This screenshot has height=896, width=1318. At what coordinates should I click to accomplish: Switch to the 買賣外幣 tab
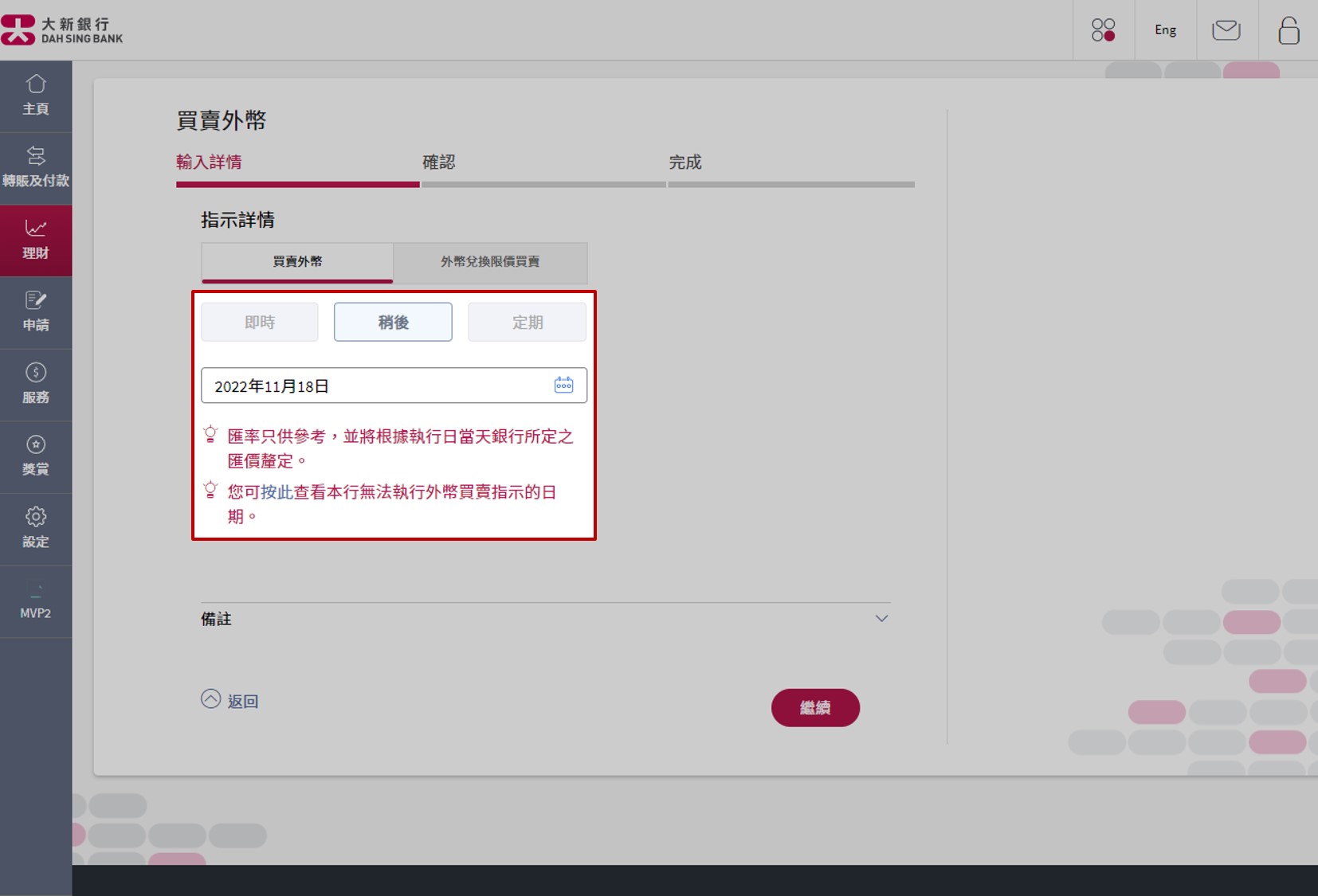pyautogui.click(x=297, y=262)
